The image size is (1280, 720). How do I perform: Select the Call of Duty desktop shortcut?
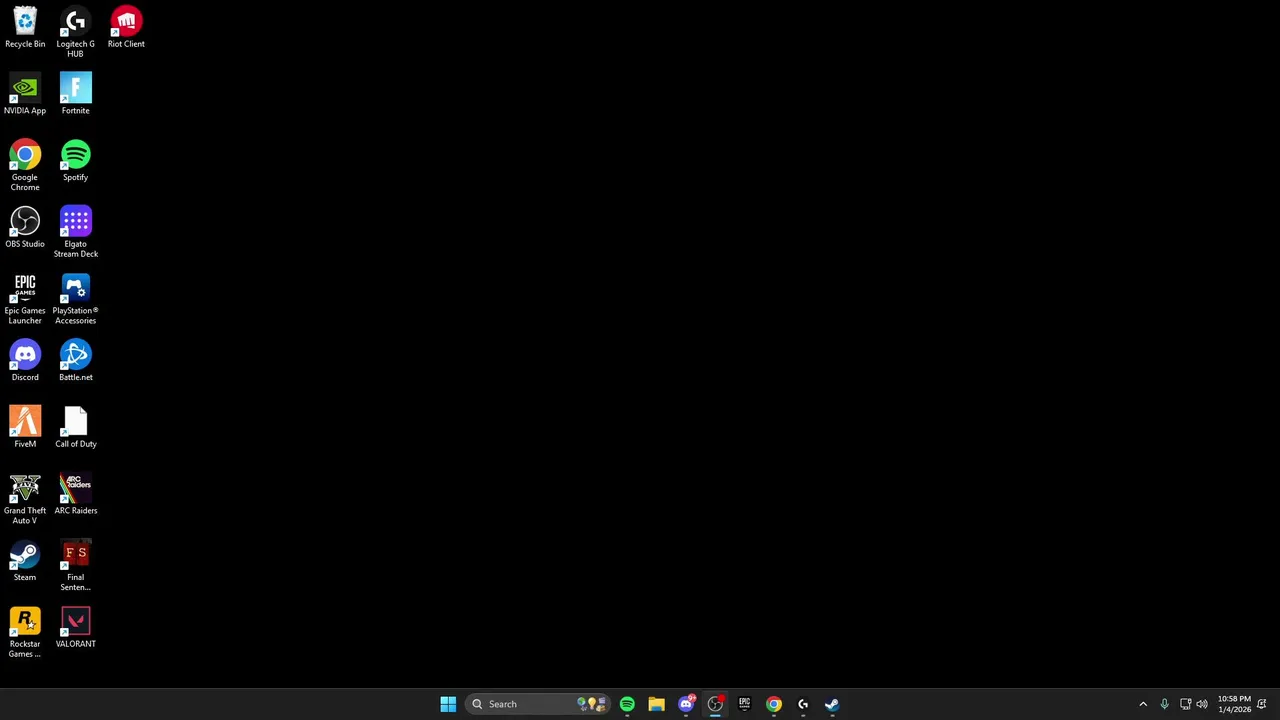[x=75, y=427]
